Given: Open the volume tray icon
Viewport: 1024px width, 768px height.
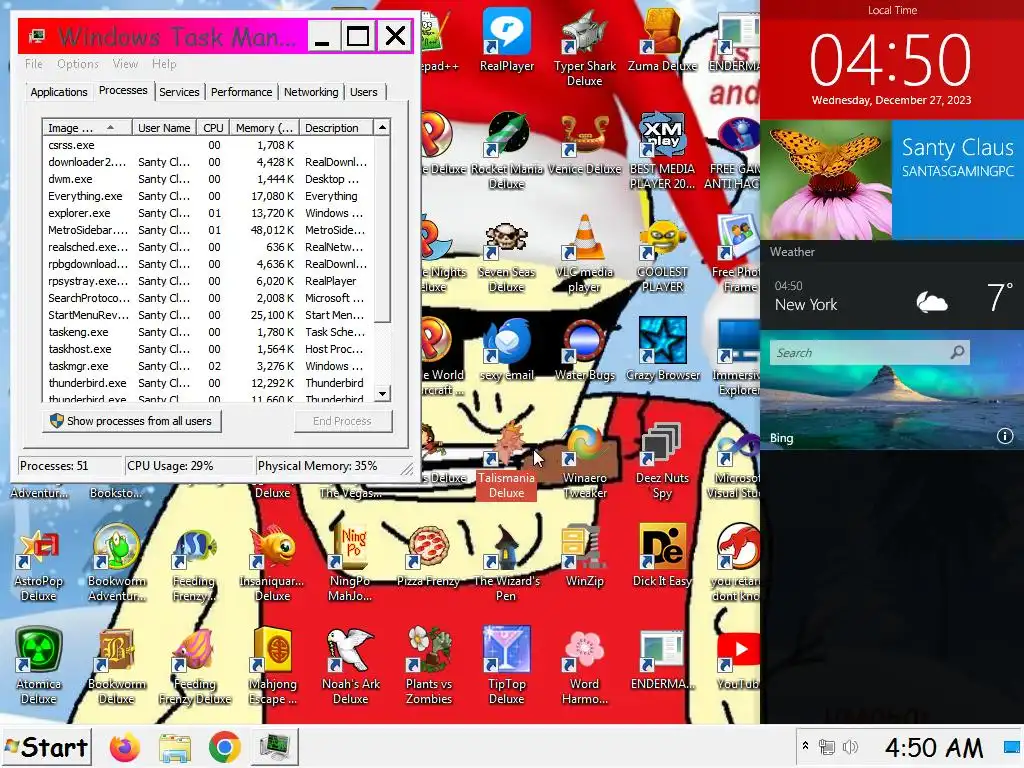Looking at the screenshot, I should 850,746.
